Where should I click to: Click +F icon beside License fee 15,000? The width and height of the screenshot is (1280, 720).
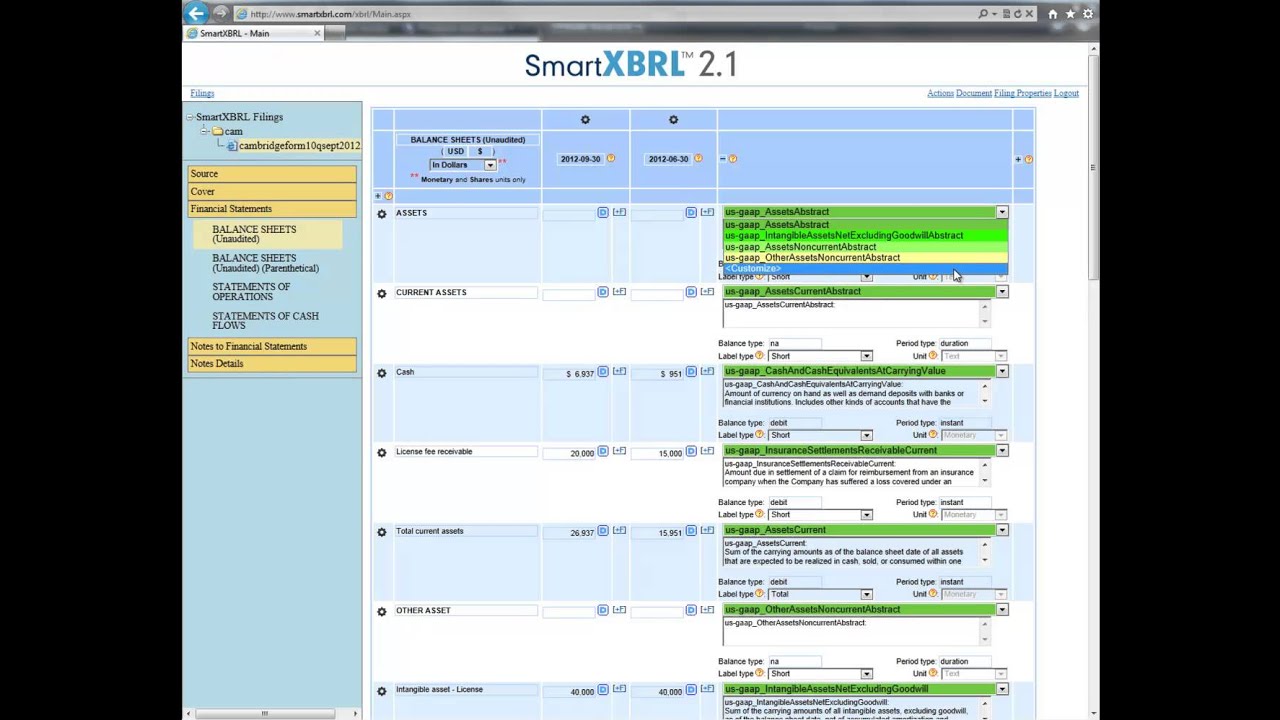click(707, 451)
